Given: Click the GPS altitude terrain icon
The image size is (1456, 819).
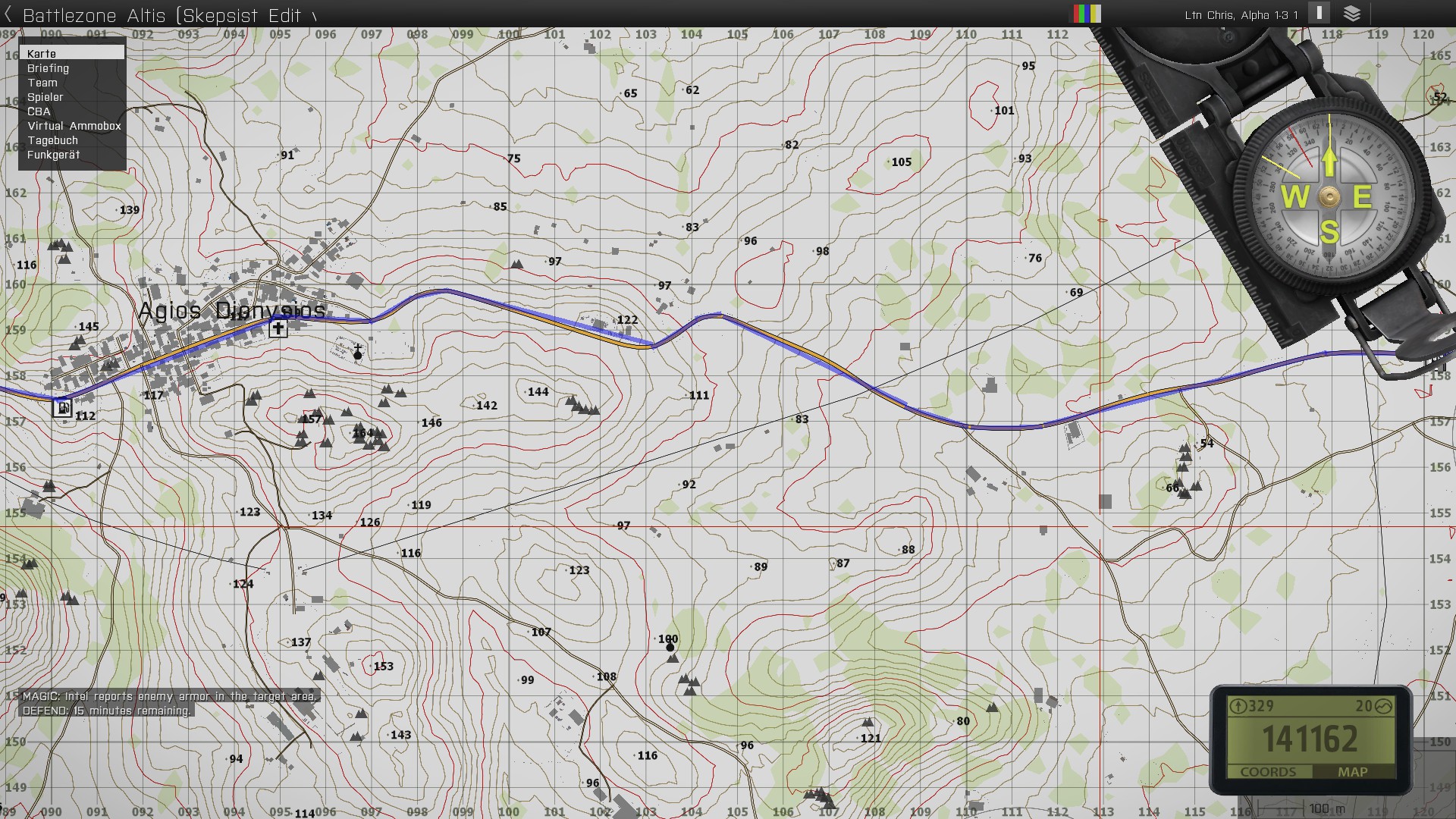Looking at the screenshot, I should click(1384, 706).
